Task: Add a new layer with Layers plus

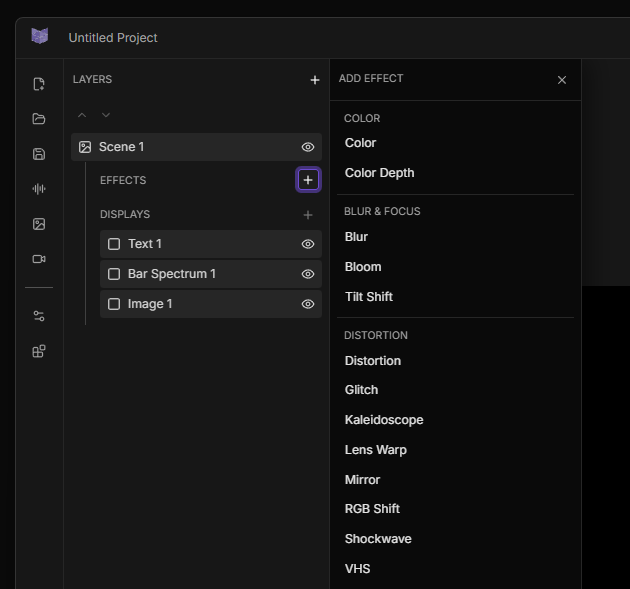Action: click(x=315, y=80)
